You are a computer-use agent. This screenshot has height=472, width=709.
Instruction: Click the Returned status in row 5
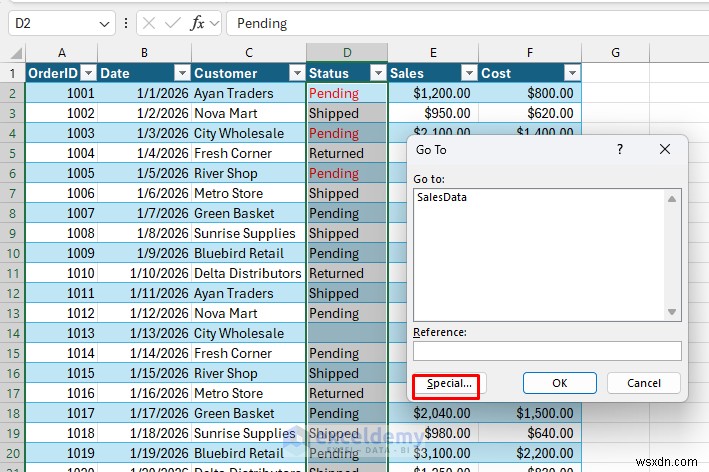point(347,153)
